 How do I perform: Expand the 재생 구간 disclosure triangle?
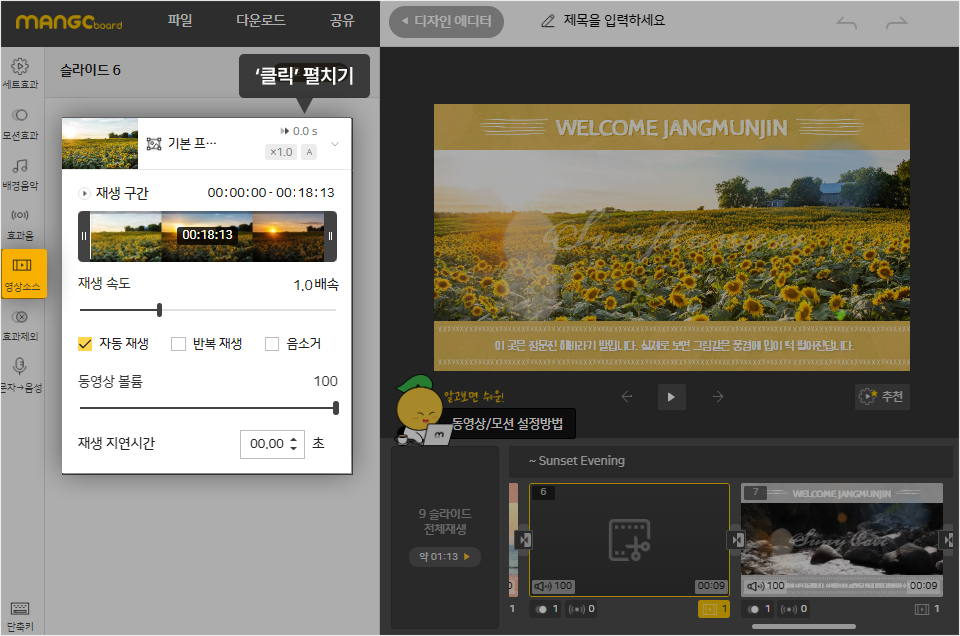coord(84,193)
